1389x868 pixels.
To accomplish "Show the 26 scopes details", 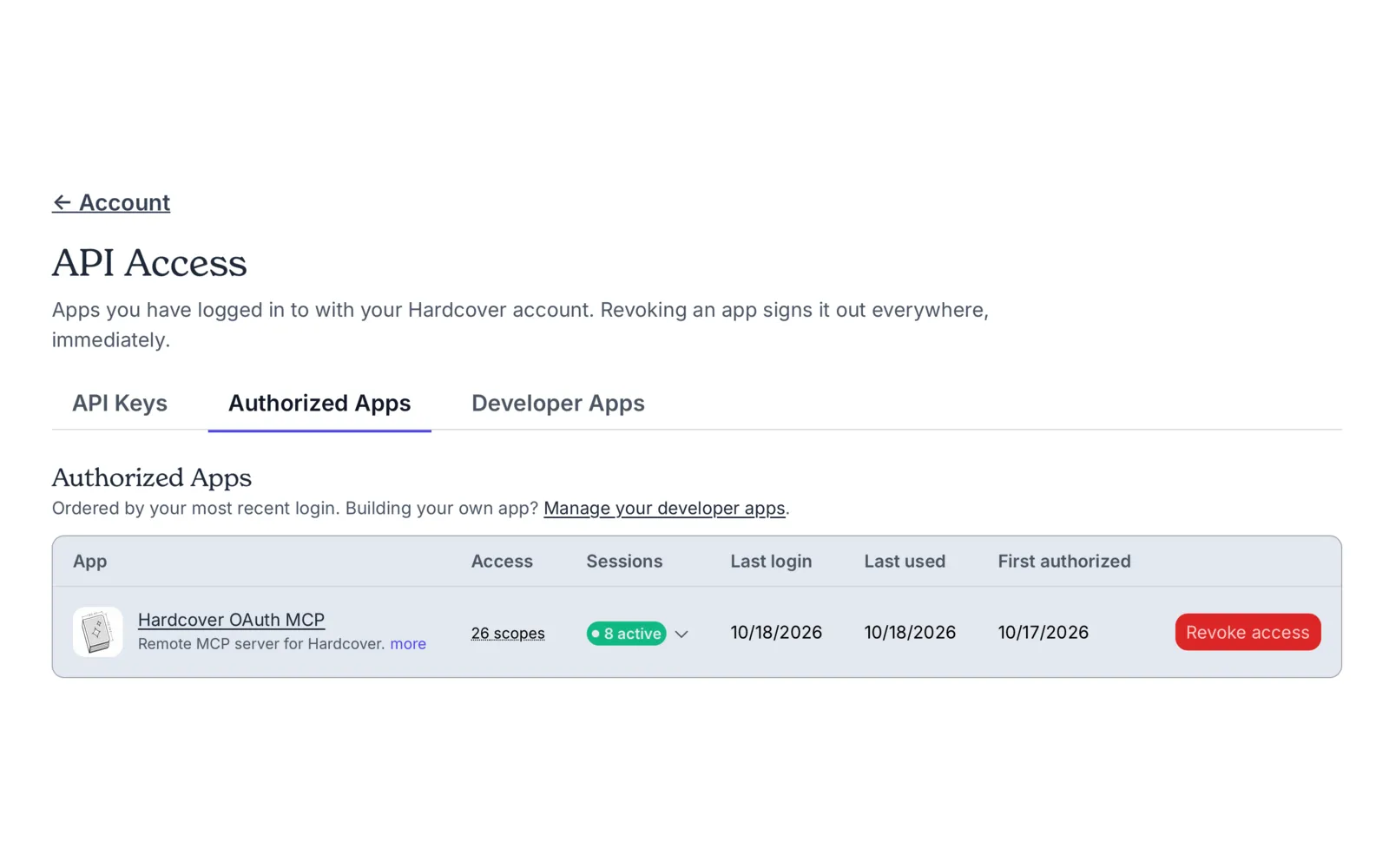I will (x=508, y=634).
